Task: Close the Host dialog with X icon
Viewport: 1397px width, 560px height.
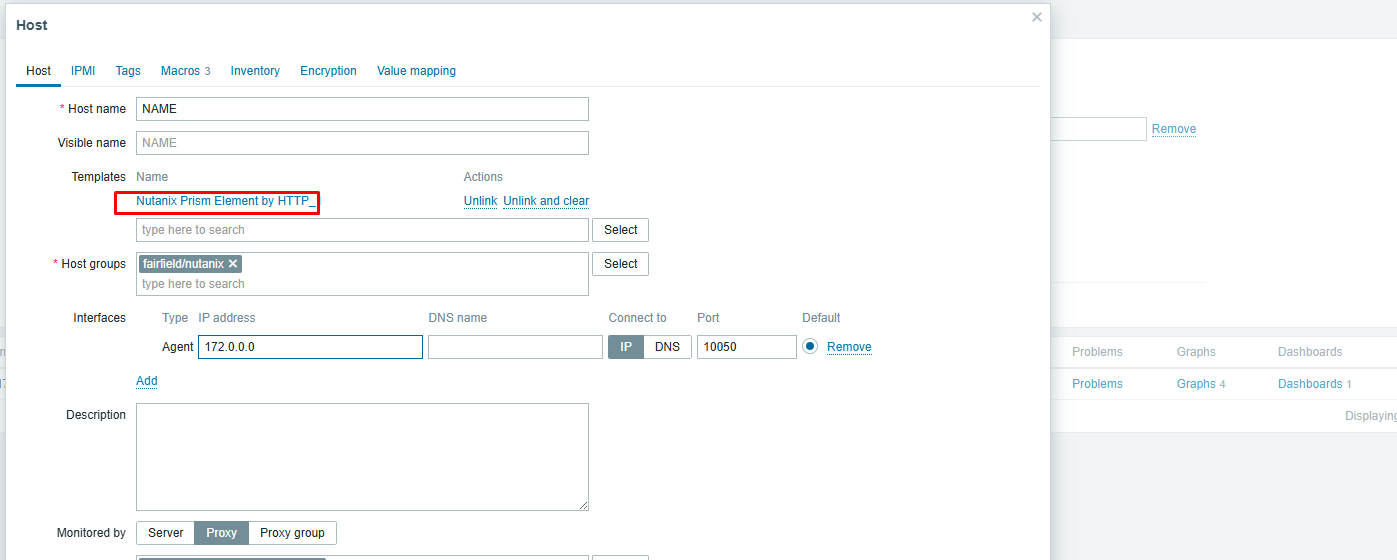Action: (1037, 17)
